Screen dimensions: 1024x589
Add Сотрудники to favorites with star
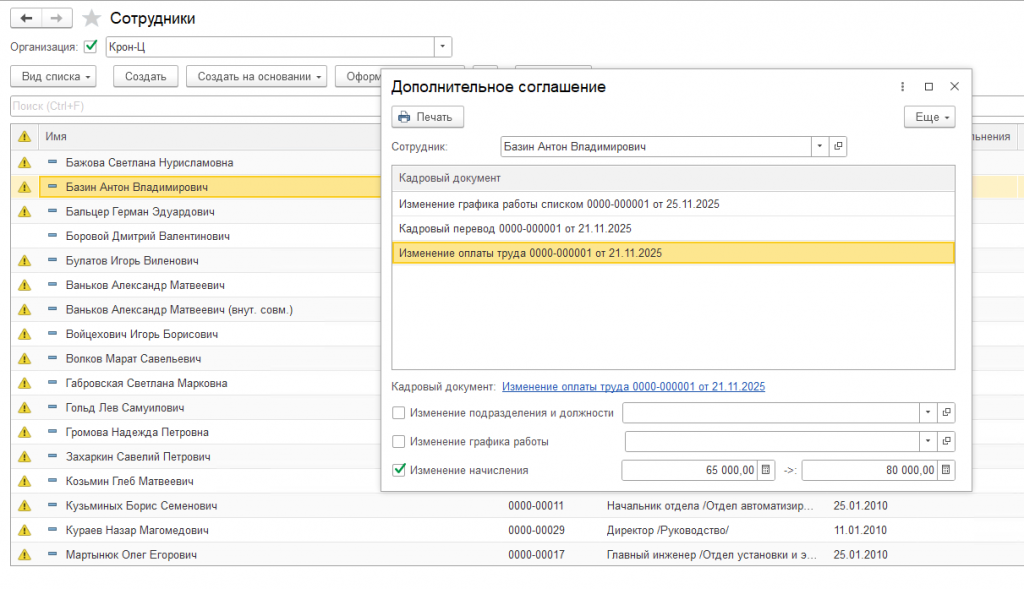[x=92, y=19]
